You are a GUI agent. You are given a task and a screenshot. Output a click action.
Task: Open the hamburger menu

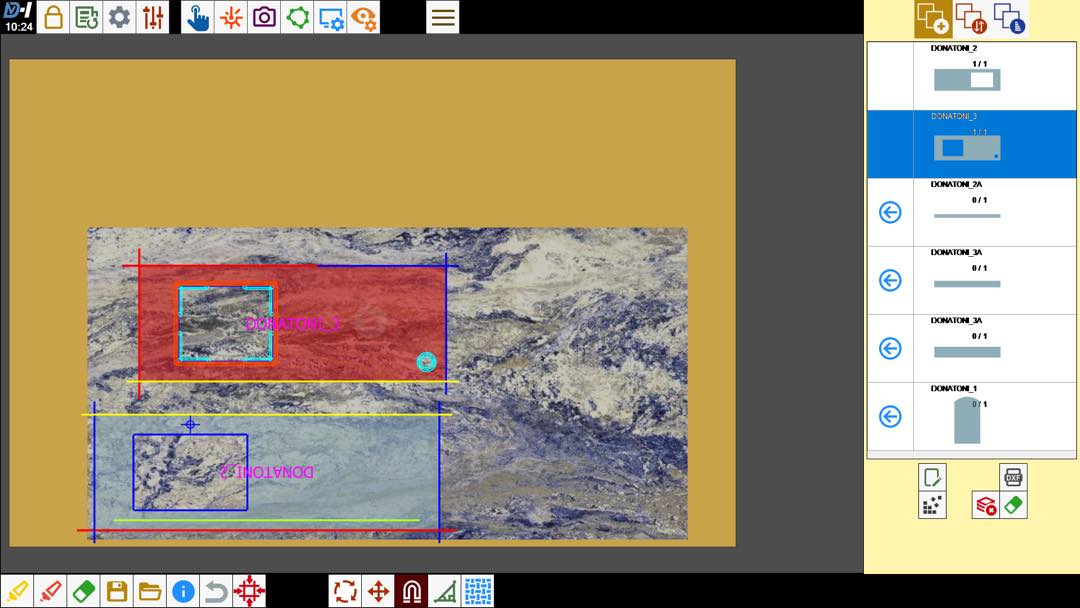pyautogui.click(x=443, y=17)
